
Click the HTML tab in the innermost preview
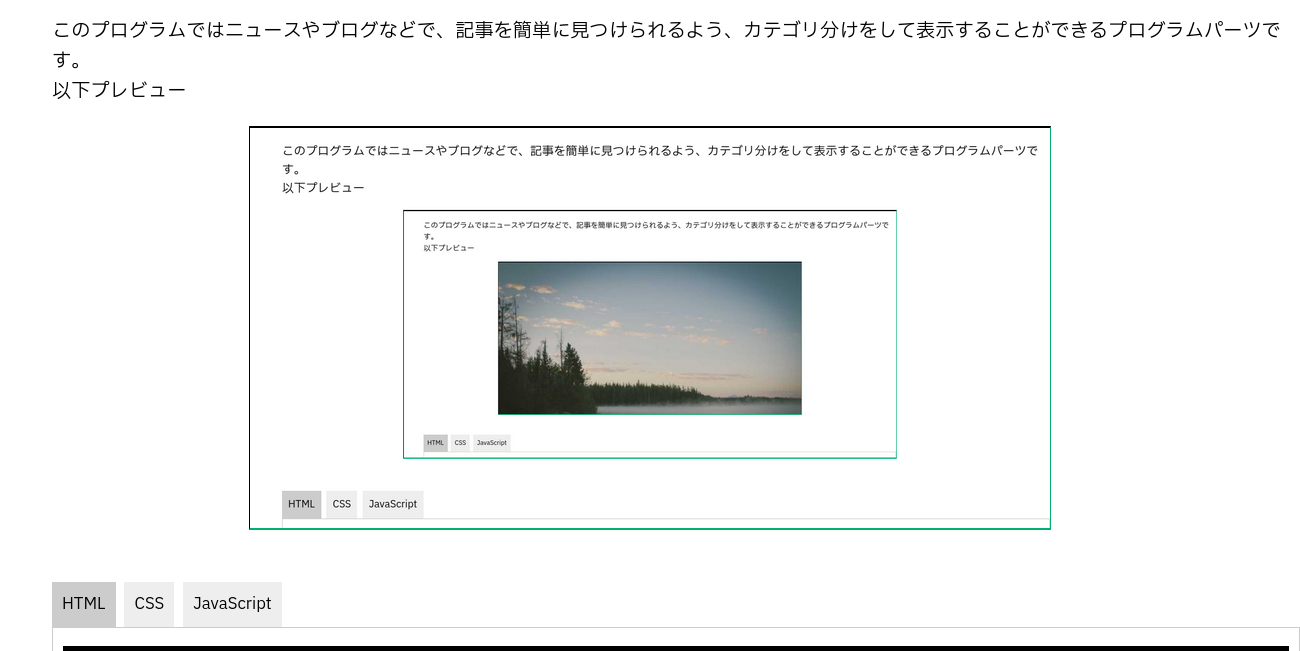click(435, 442)
